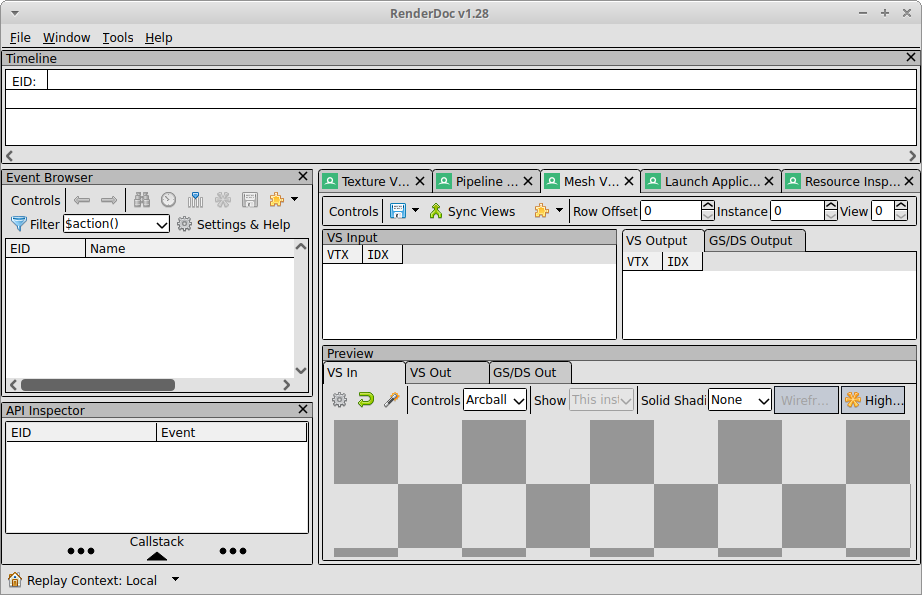Select the VS Output tab
922x595 pixels.
663,241
